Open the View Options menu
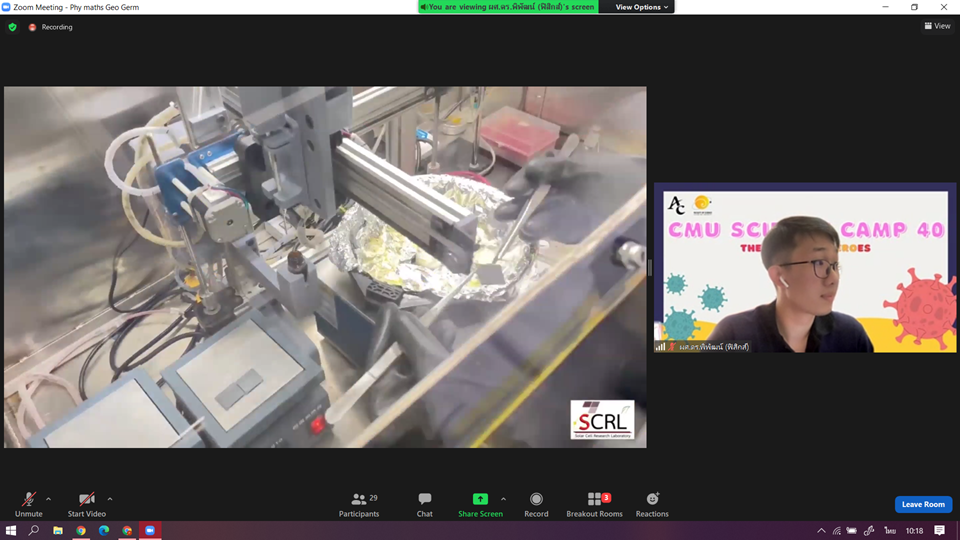 click(x=642, y=7)
